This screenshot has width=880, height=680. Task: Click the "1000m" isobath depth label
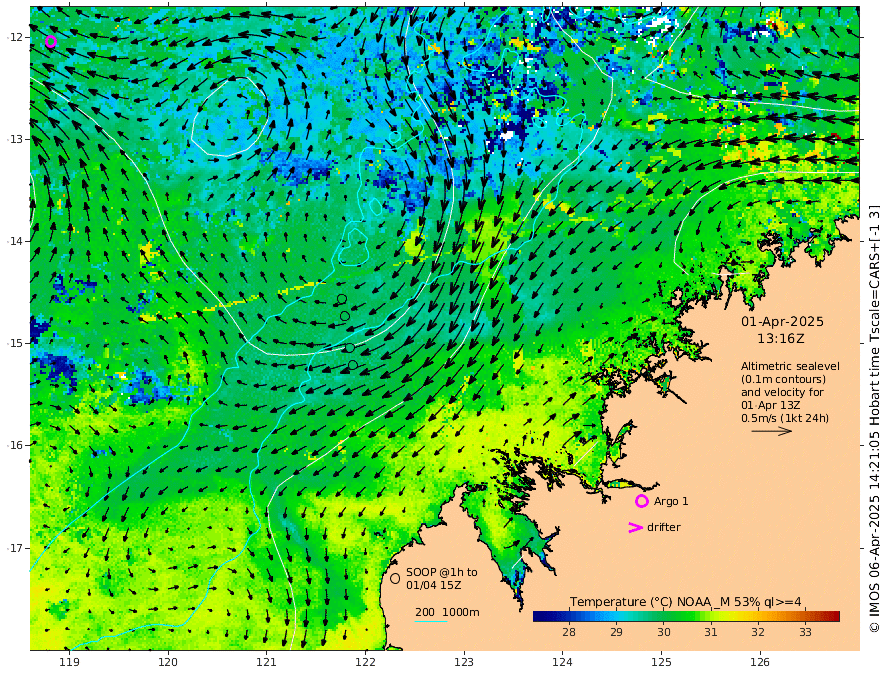pos(461,612)
